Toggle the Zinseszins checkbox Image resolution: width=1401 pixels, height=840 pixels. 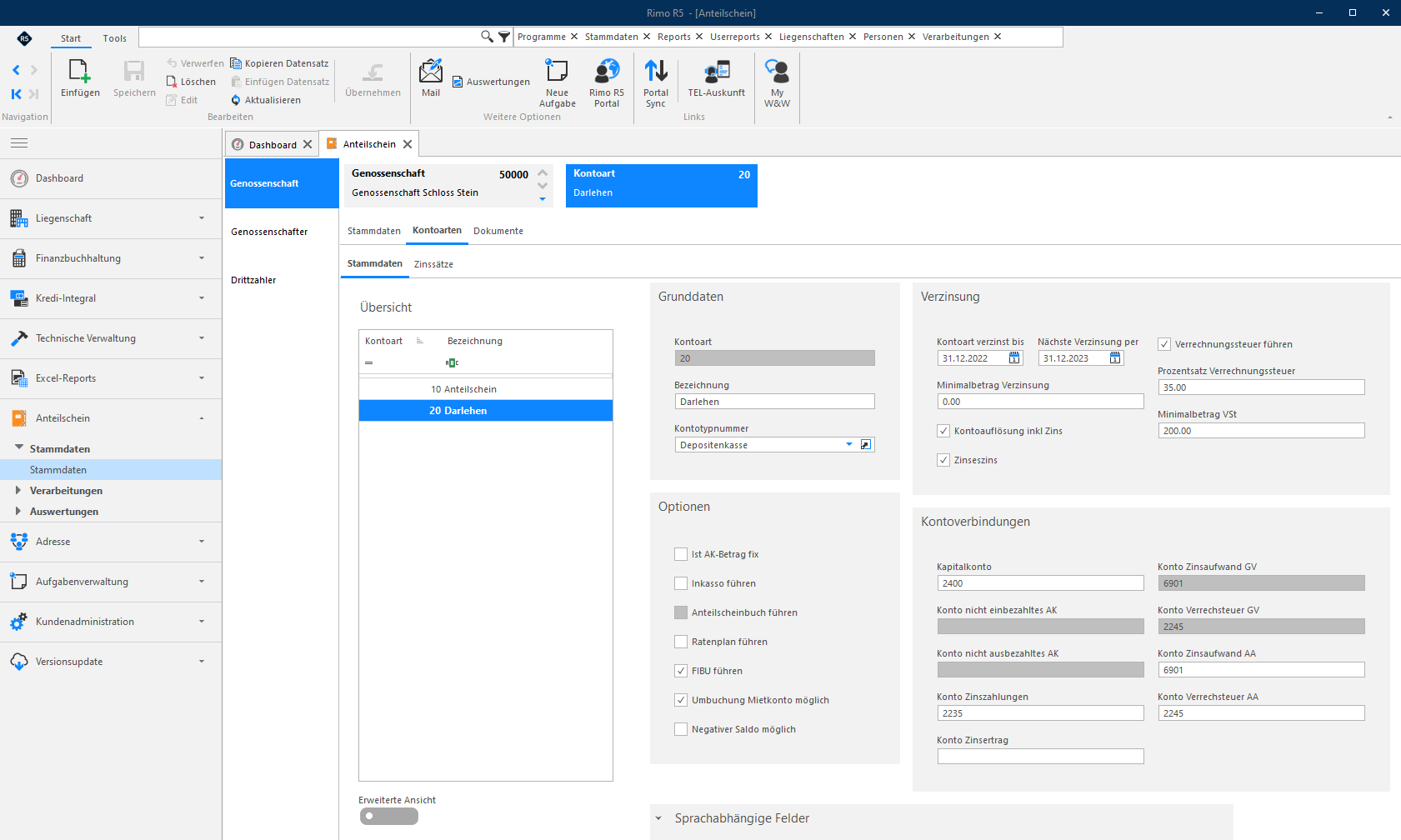[943, 460]
